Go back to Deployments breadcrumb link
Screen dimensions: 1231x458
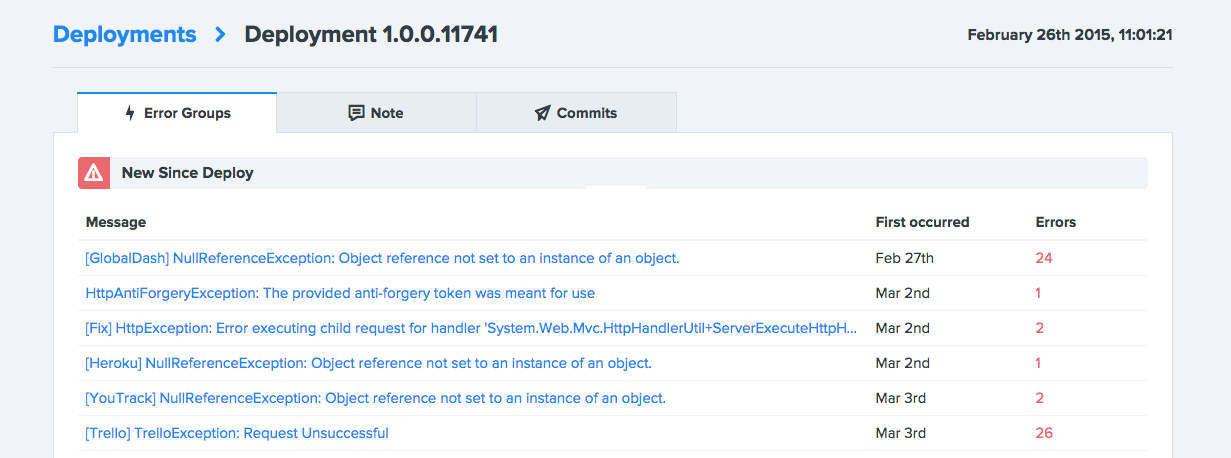tap(124, 35)
